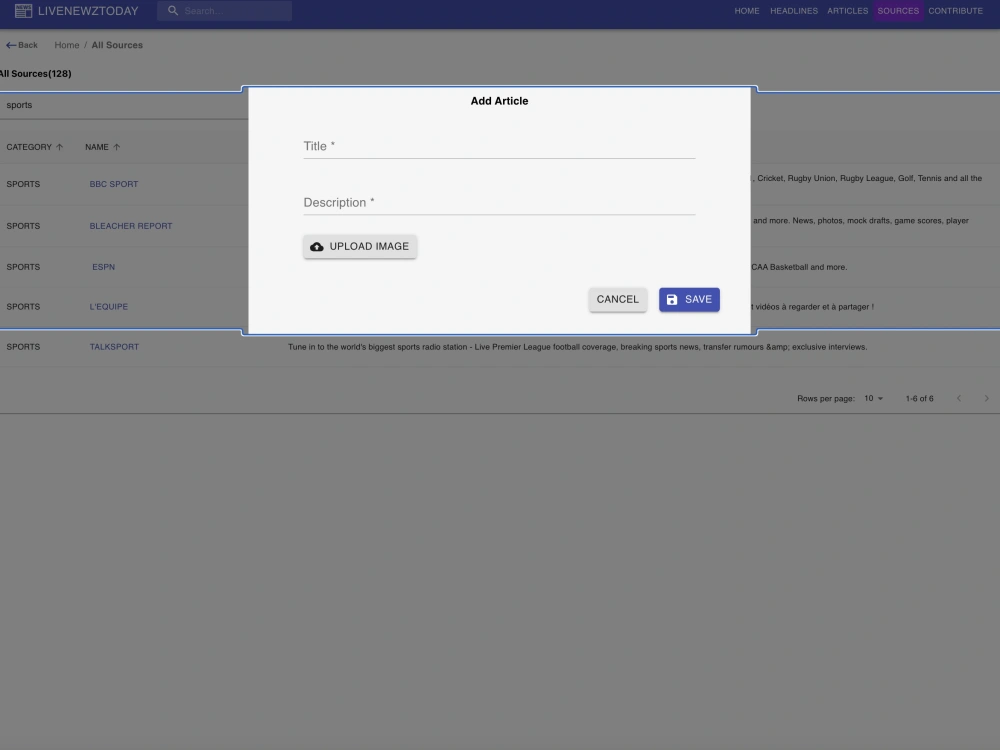1000x750 pixels.
Task: Sort by Name arrow icon
Action: pos(117,147)
